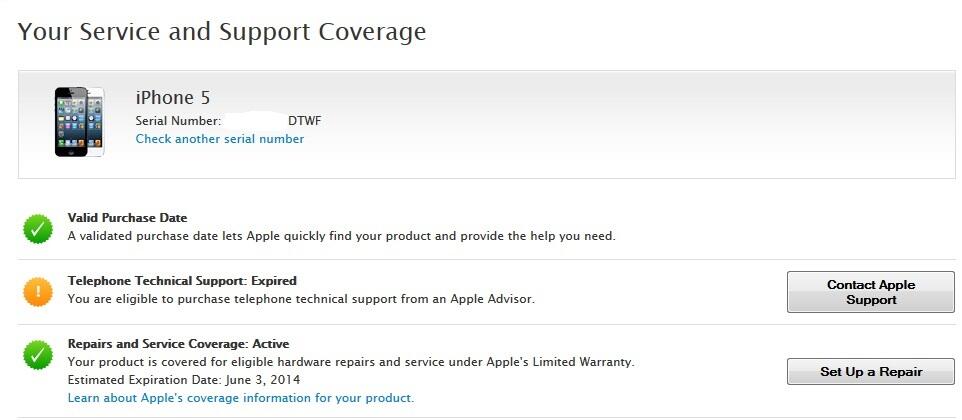
Task: Click the iPhone 5 product image
Action: pyautogui.click(x=80, y=121)
